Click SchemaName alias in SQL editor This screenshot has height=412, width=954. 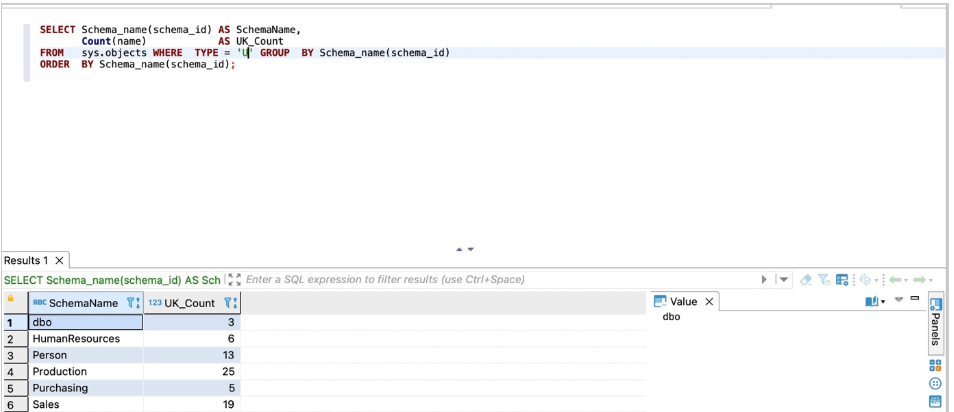[x=268, y=29]
